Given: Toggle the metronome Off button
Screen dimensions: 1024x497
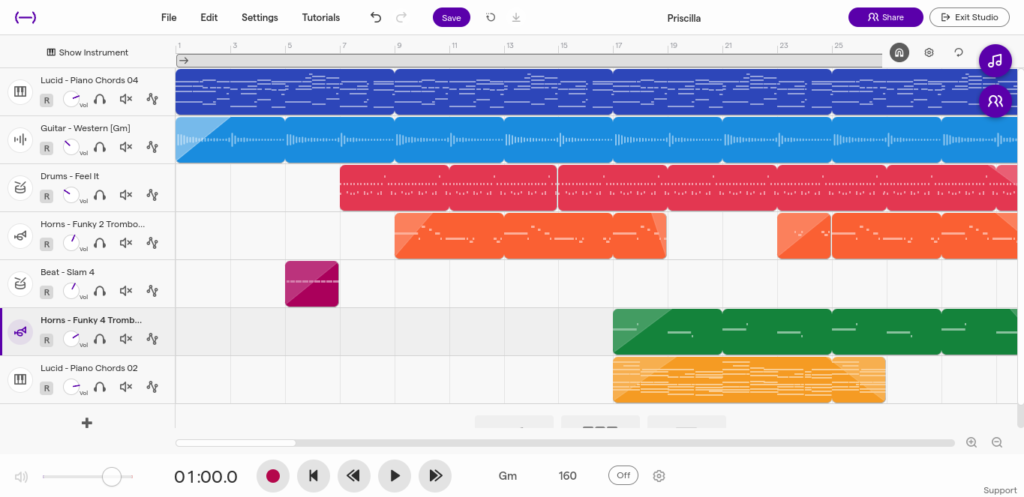Looking at the screenshot, I should coord(623,476).
